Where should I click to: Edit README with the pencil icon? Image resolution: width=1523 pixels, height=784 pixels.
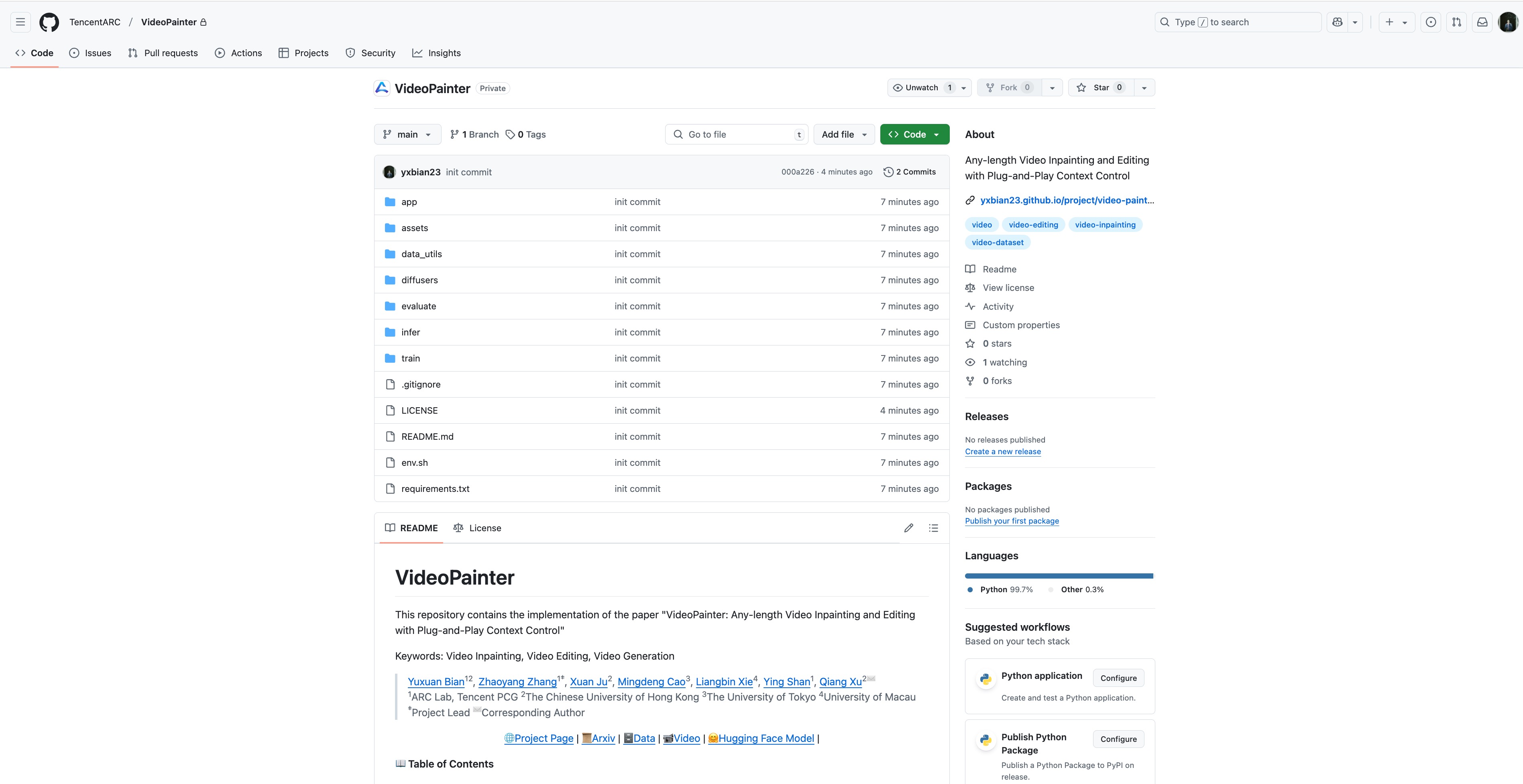coord(909,528)
